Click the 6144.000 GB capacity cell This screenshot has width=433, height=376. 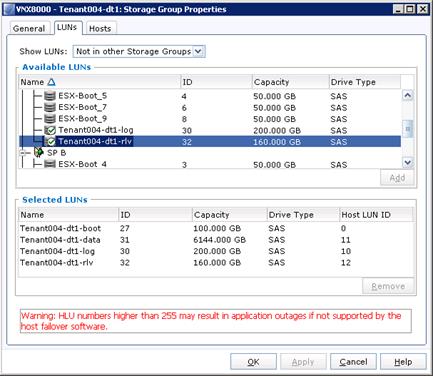pyautogui.click(x=220, y=240)
